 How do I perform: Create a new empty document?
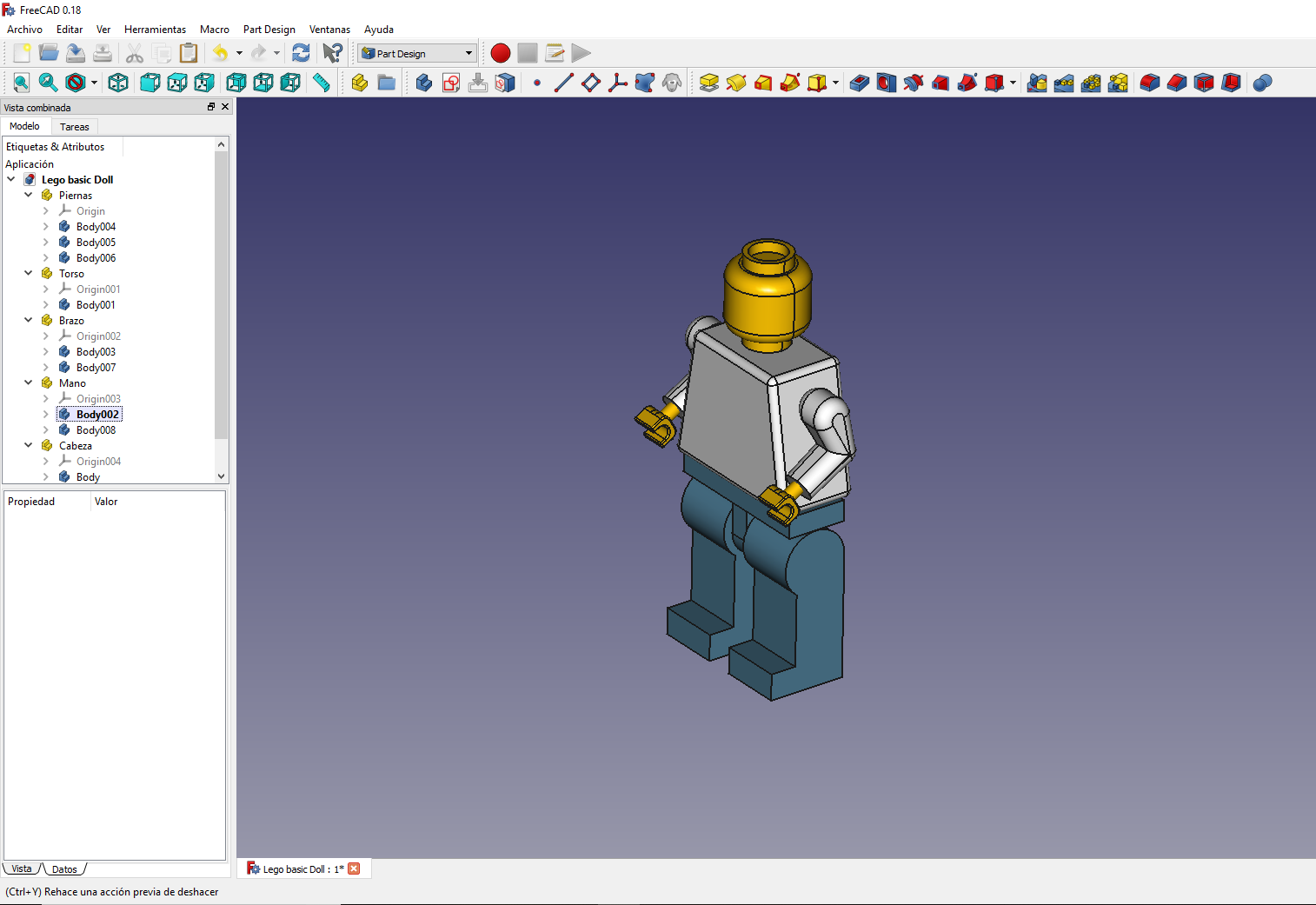22,53
